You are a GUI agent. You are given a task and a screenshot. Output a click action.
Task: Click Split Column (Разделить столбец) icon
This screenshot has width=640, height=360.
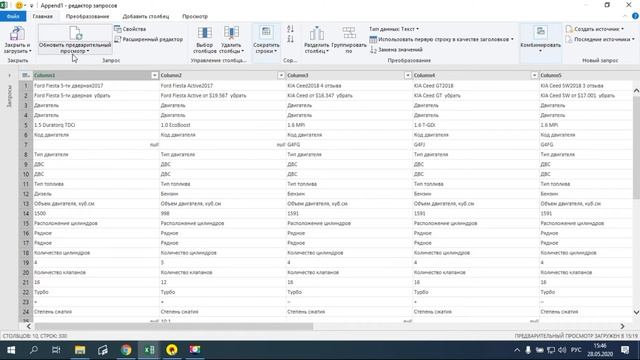click(316, 33)
